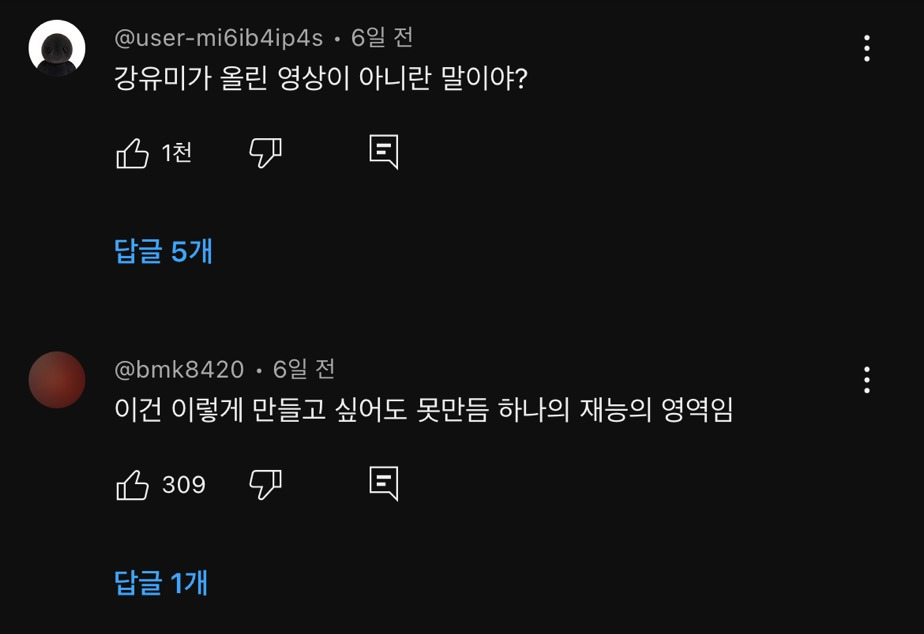
Task: Open the red avatar of @bmk8420
Action: (x=57, y=380)
